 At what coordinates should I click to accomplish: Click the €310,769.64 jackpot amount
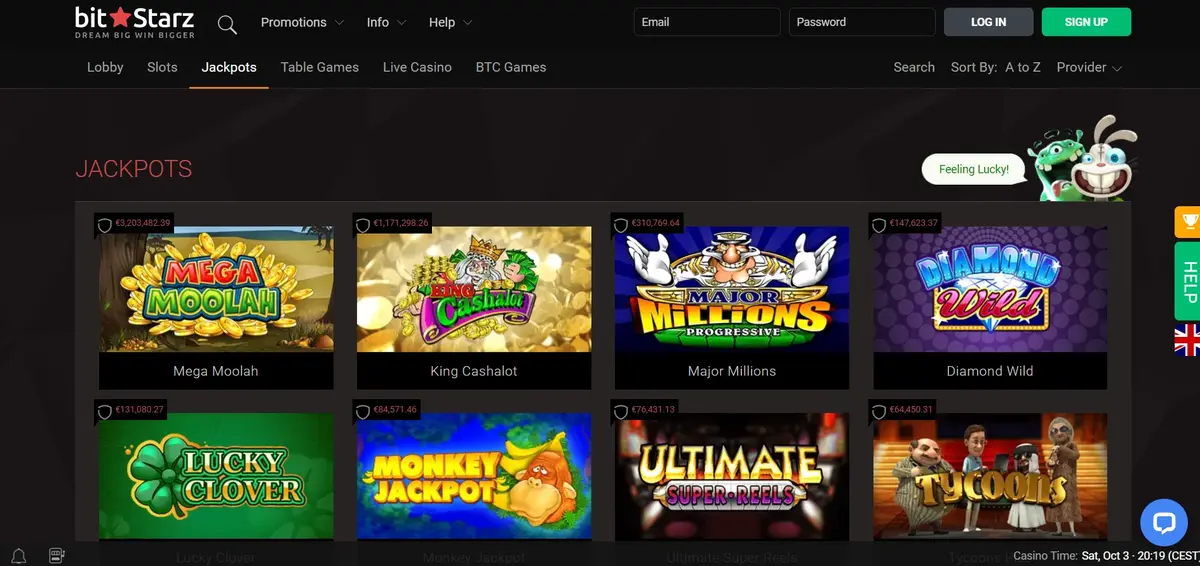click(x=656, y=223)
